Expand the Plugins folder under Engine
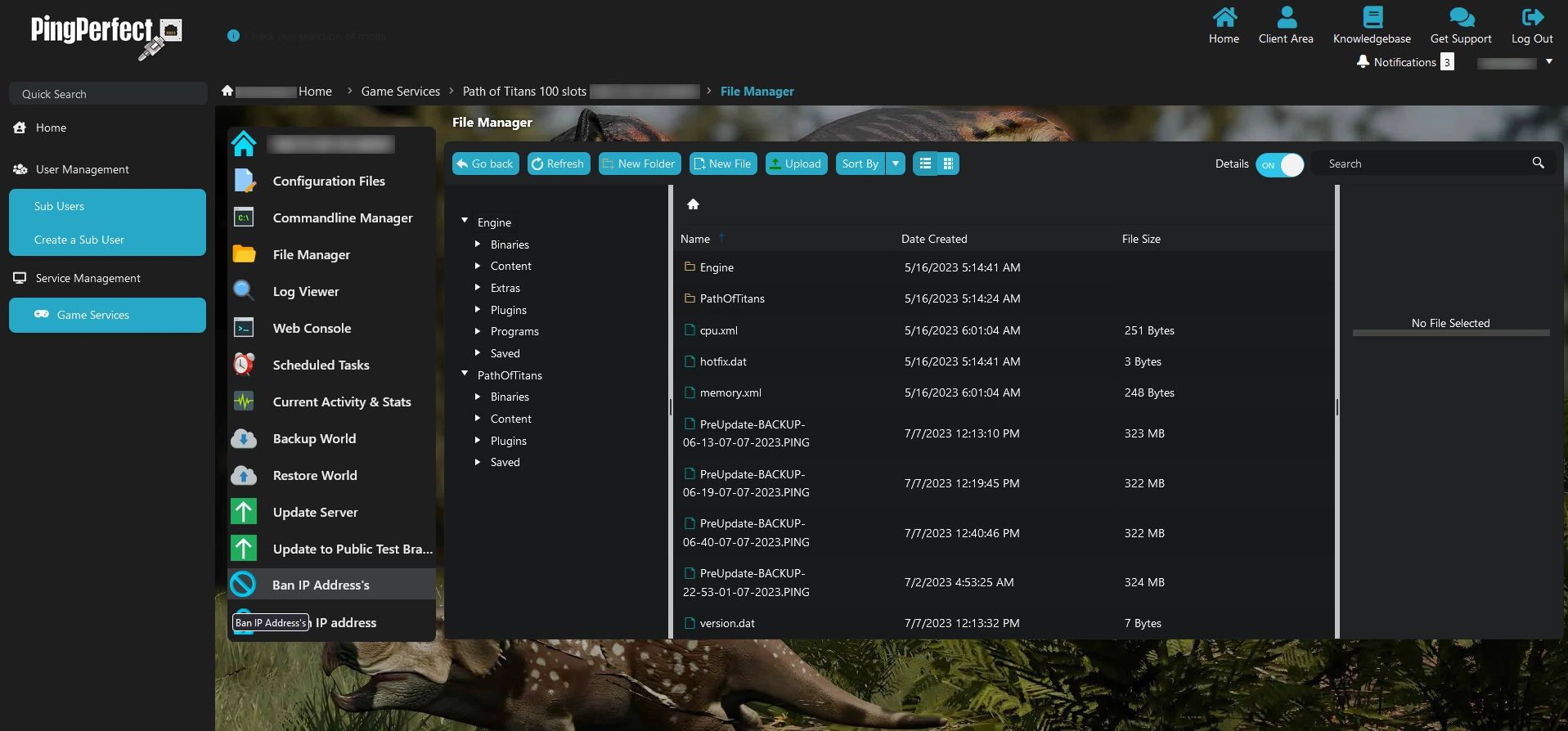Viewport: 1568px width, 731px height. (x=478, y=310)
